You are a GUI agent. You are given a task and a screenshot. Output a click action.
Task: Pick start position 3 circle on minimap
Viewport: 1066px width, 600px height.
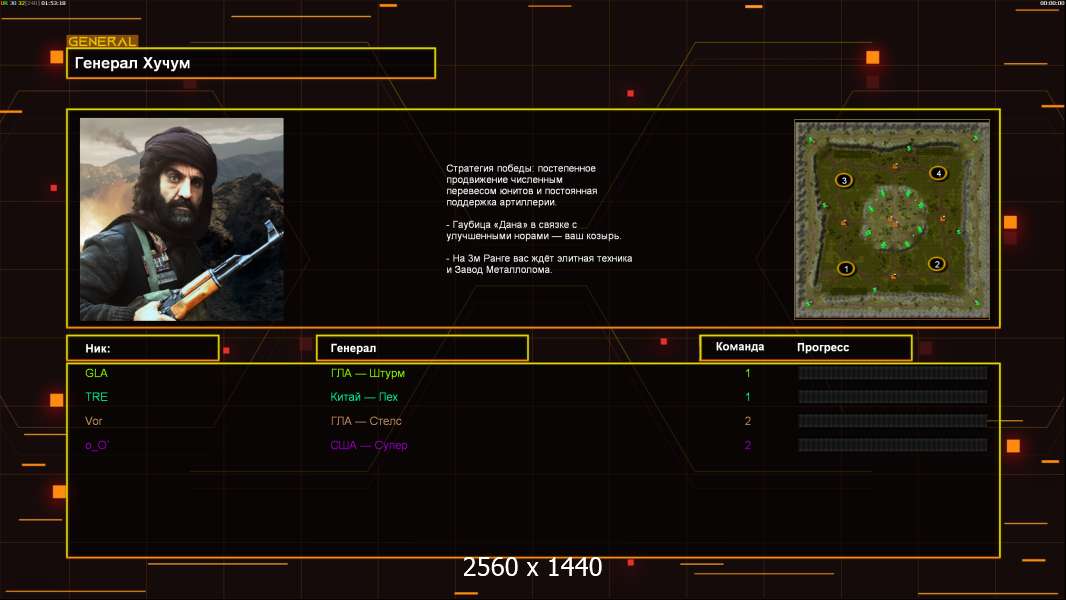pyautogui.click(x=844, y=180)
